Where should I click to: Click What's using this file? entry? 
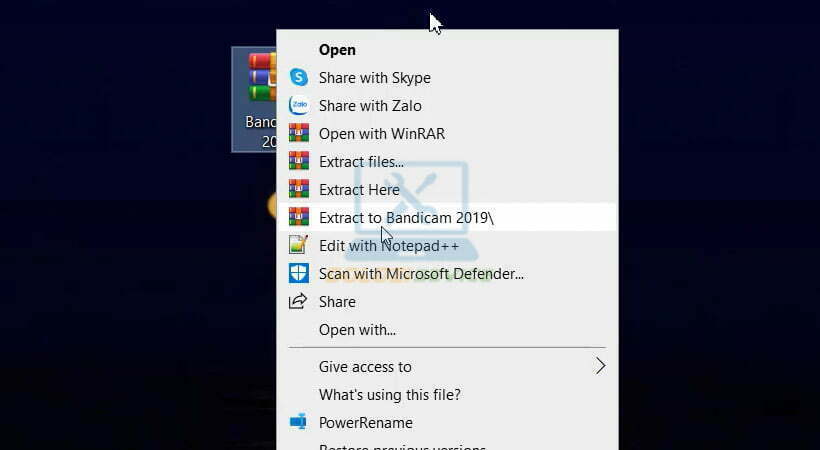389,394
